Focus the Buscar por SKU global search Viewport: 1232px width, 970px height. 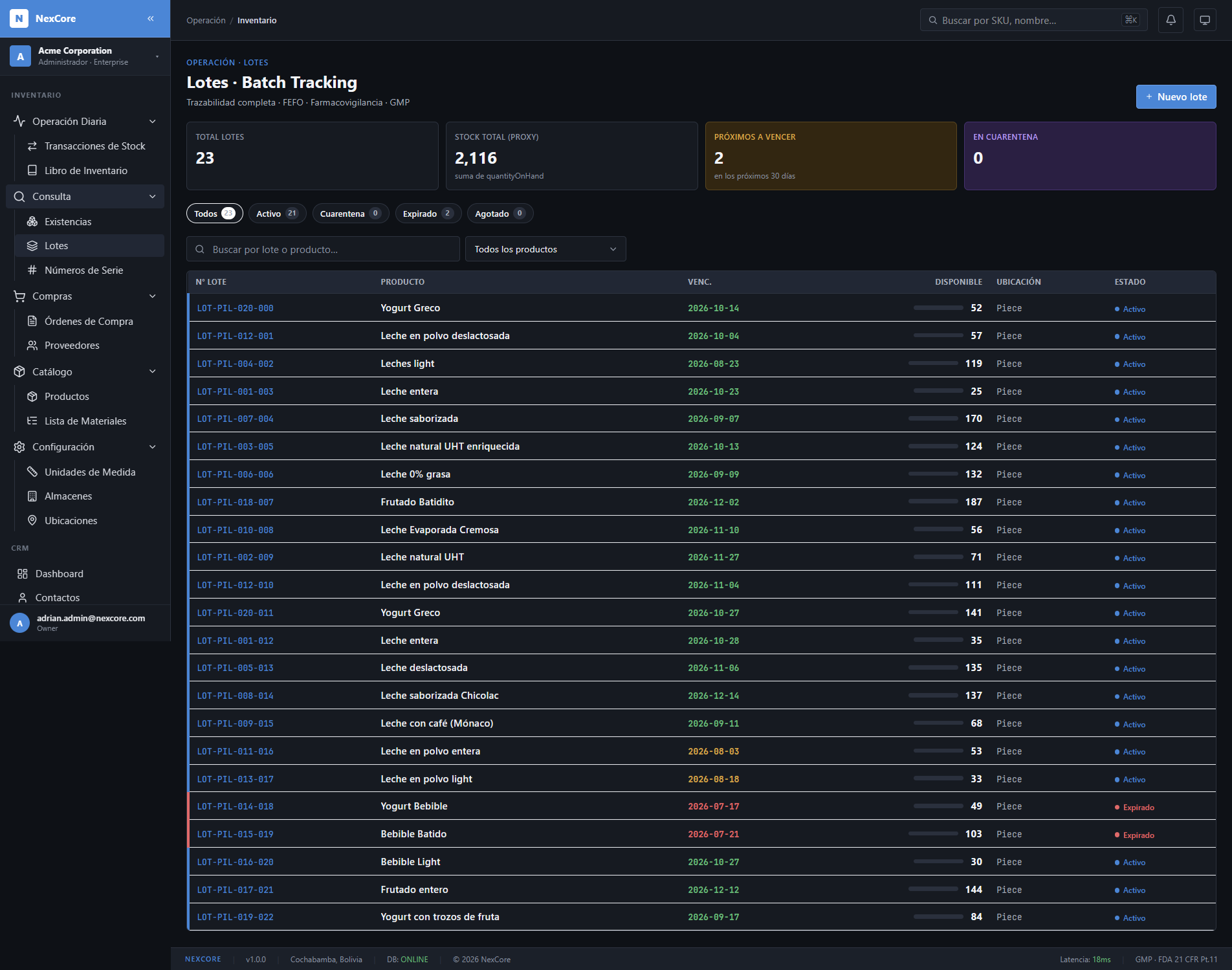click(1033, 20)
